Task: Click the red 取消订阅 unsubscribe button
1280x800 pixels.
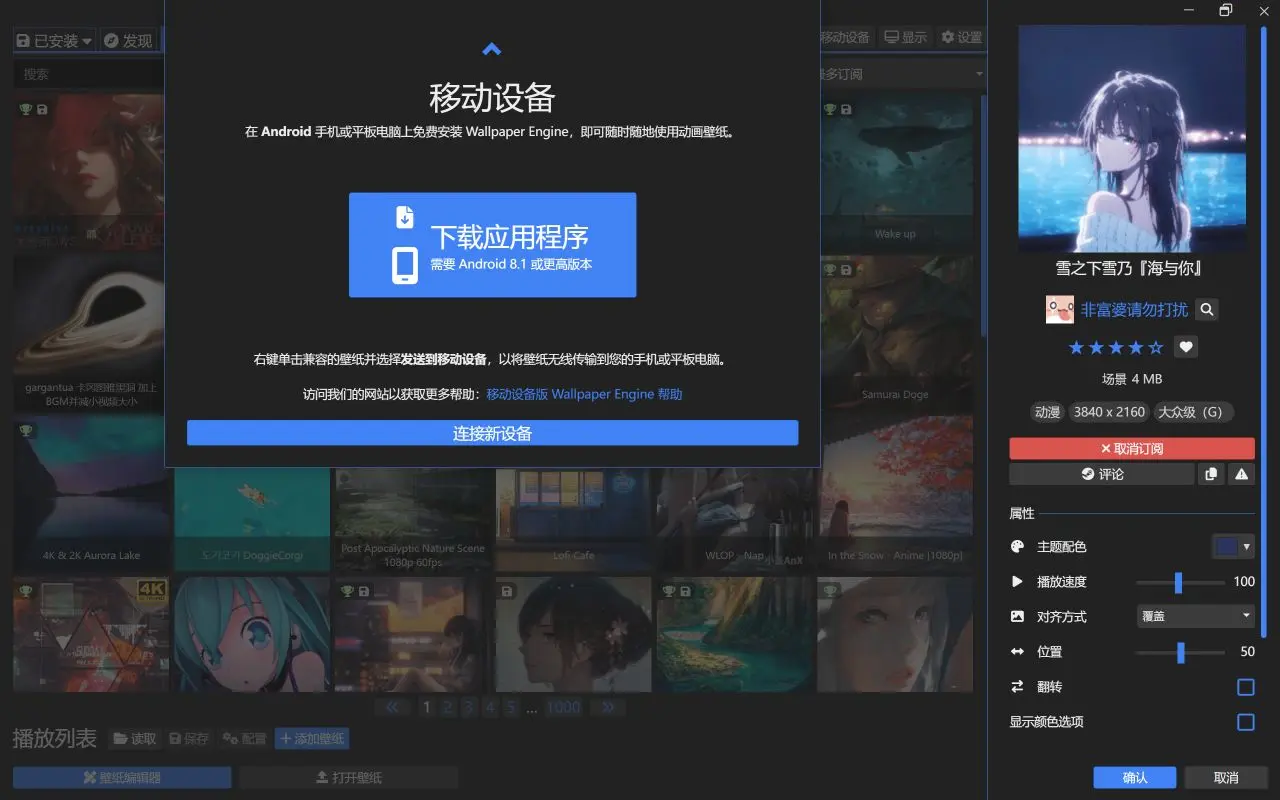Action: click(1132, 449)
